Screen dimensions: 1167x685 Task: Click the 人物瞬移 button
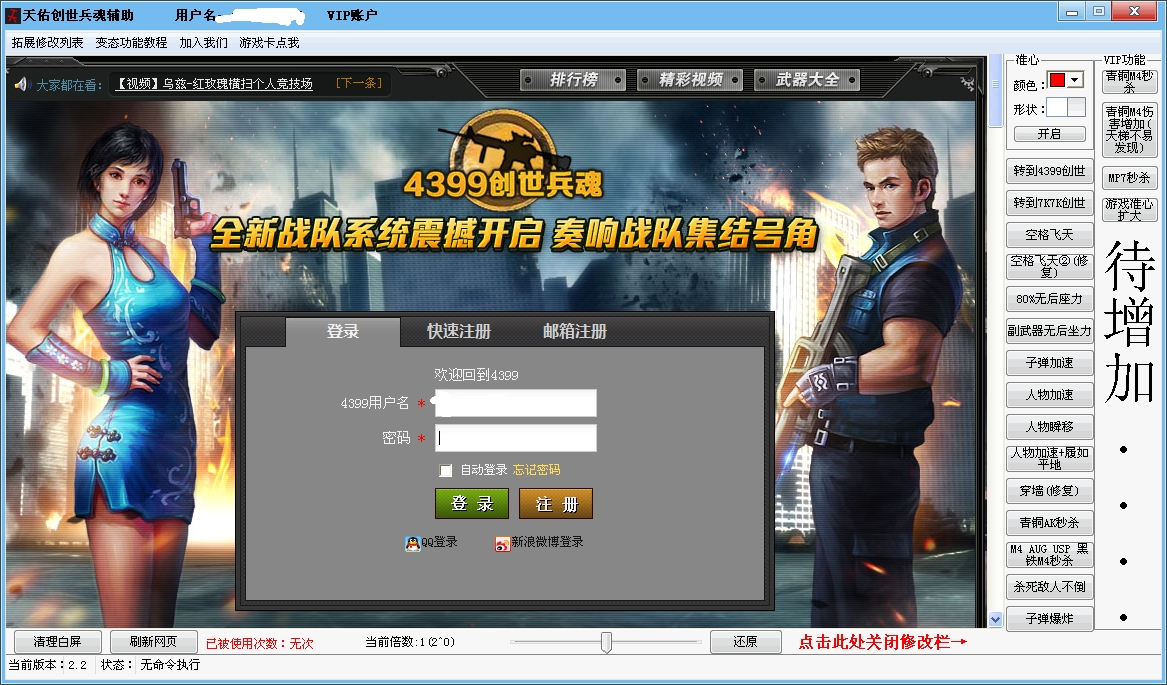coord(1049,427)
